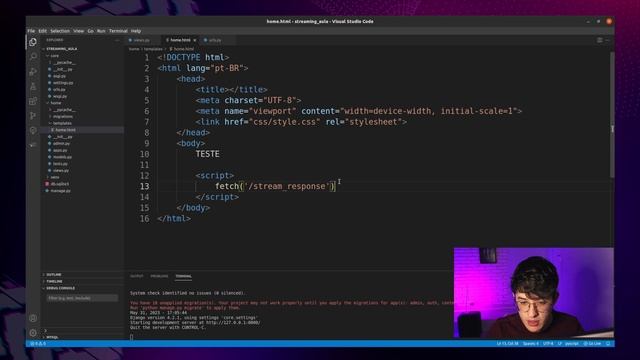Image resolution: width=640 pixels, height=360 pixels.
Task: Select home.html in the Explorer tree
Action: [x=65, y=130]
